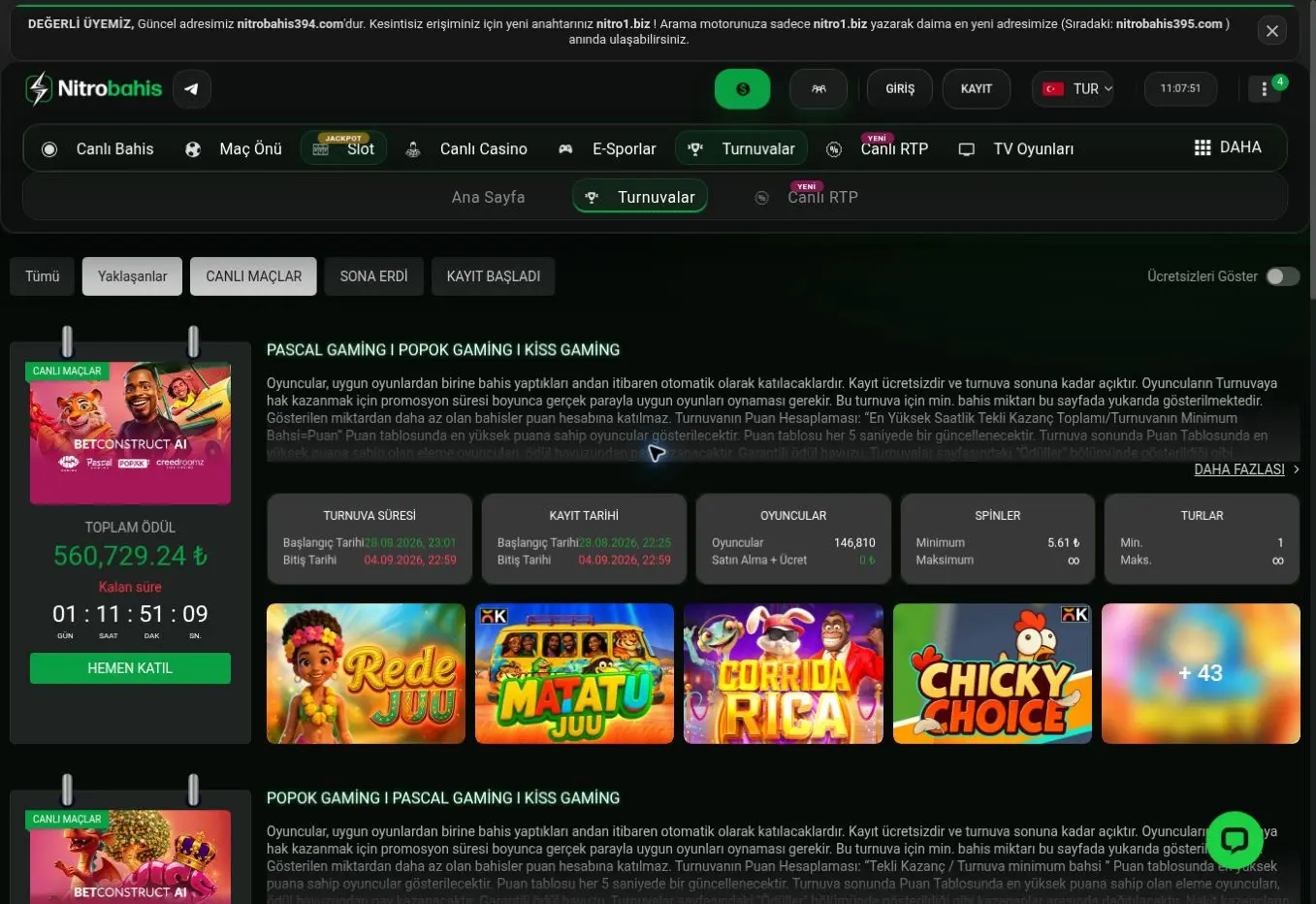The image size is (1316, 904).
Task: Click the GİRİŞ login button
Action: coord(900,89)
